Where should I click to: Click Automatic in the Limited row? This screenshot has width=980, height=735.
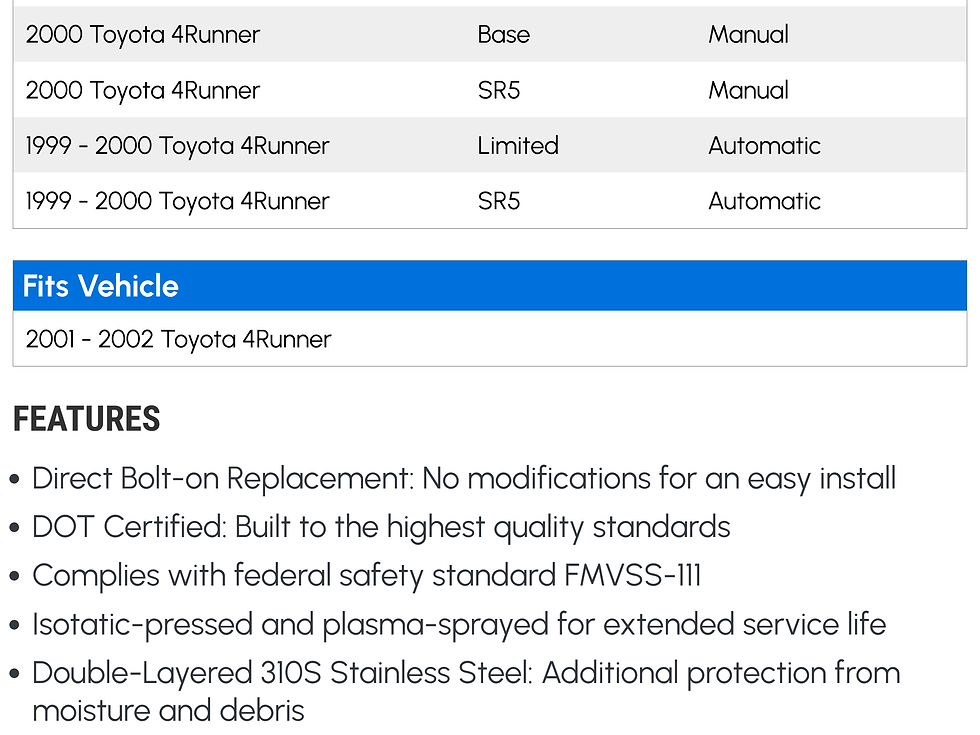(764, 146)
